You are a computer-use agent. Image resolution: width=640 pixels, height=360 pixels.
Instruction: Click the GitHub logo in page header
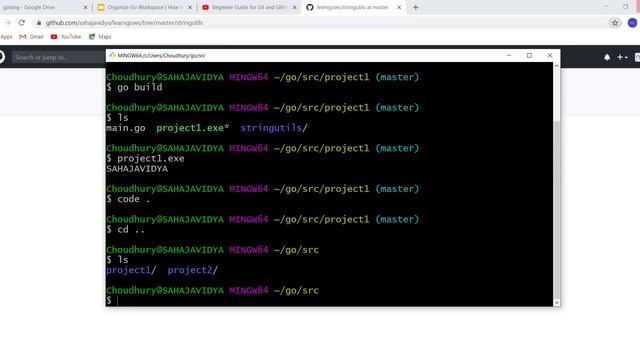[2, 57]
